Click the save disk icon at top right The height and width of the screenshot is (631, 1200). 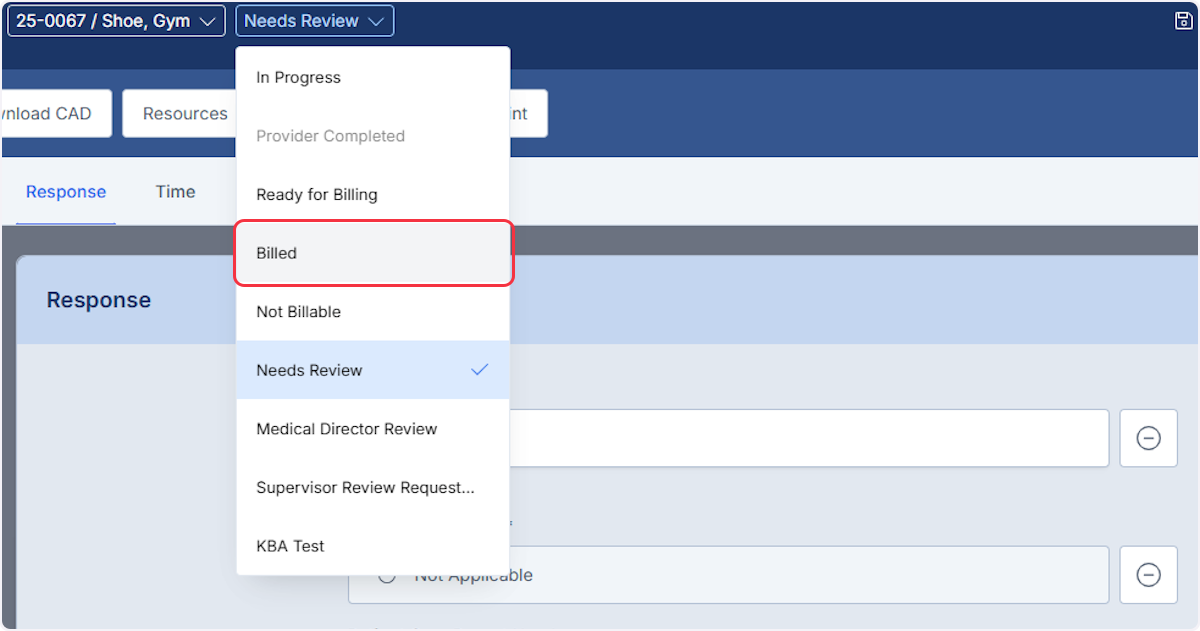(1183, 21)
